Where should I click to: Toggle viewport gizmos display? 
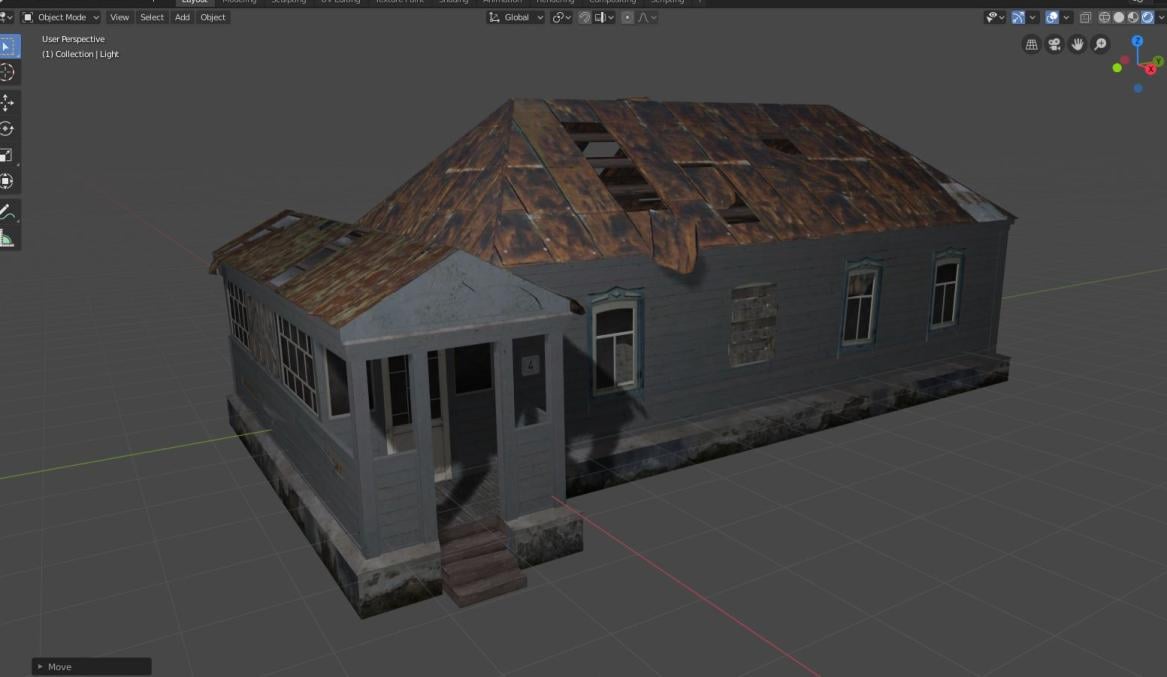click(x=1018, y=17)
